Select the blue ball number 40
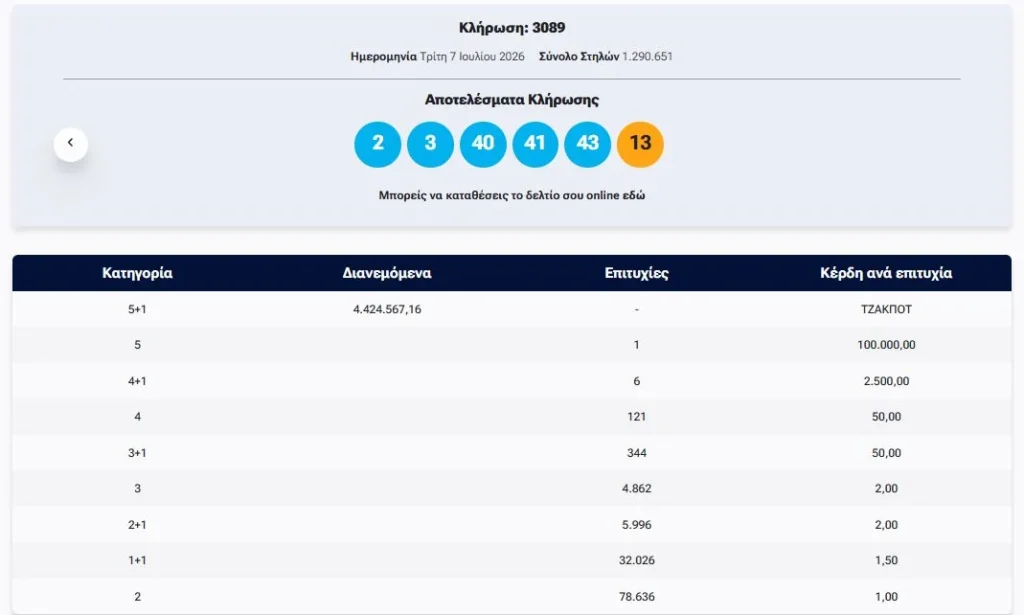Image resolution: width=1024 pixels, height=615 pixels. pos(483,144)
